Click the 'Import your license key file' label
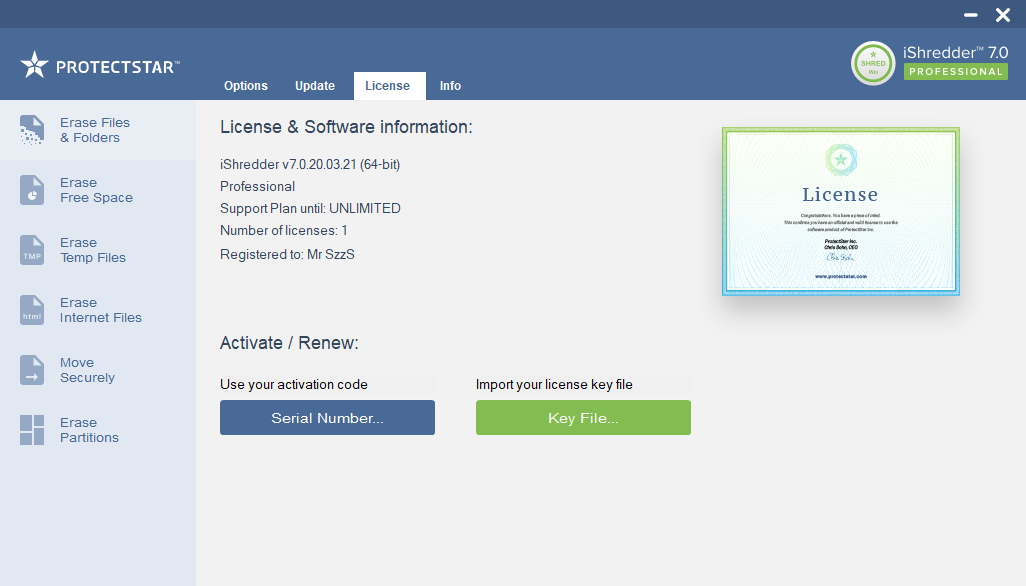Screen dimensions: 1026x586 coord(554,385)
